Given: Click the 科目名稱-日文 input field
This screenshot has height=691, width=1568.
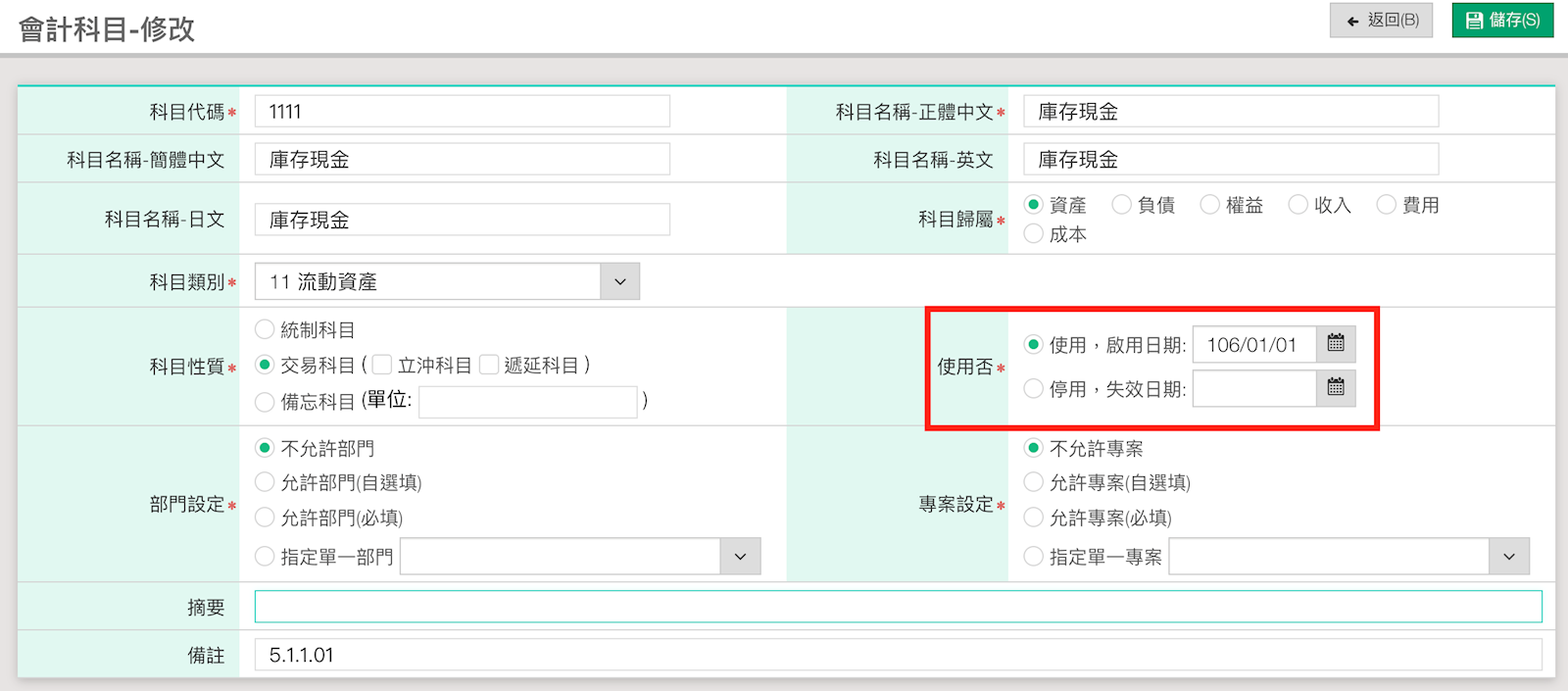Looking at the screenshot, I should (x=463, y=220).
